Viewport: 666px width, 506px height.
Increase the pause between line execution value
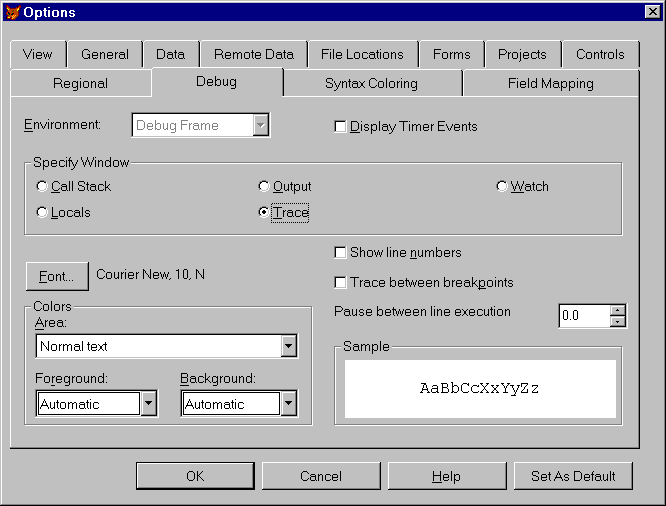click(x=618, y=310)
